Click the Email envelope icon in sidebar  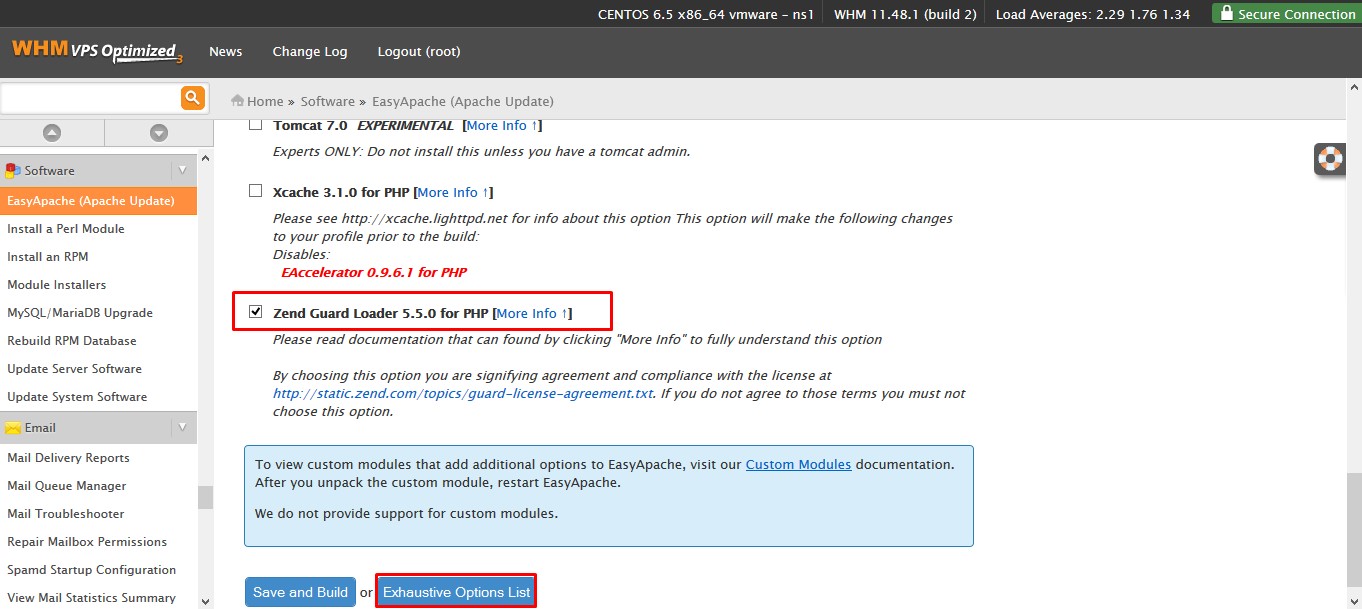[x=13, y=428]
